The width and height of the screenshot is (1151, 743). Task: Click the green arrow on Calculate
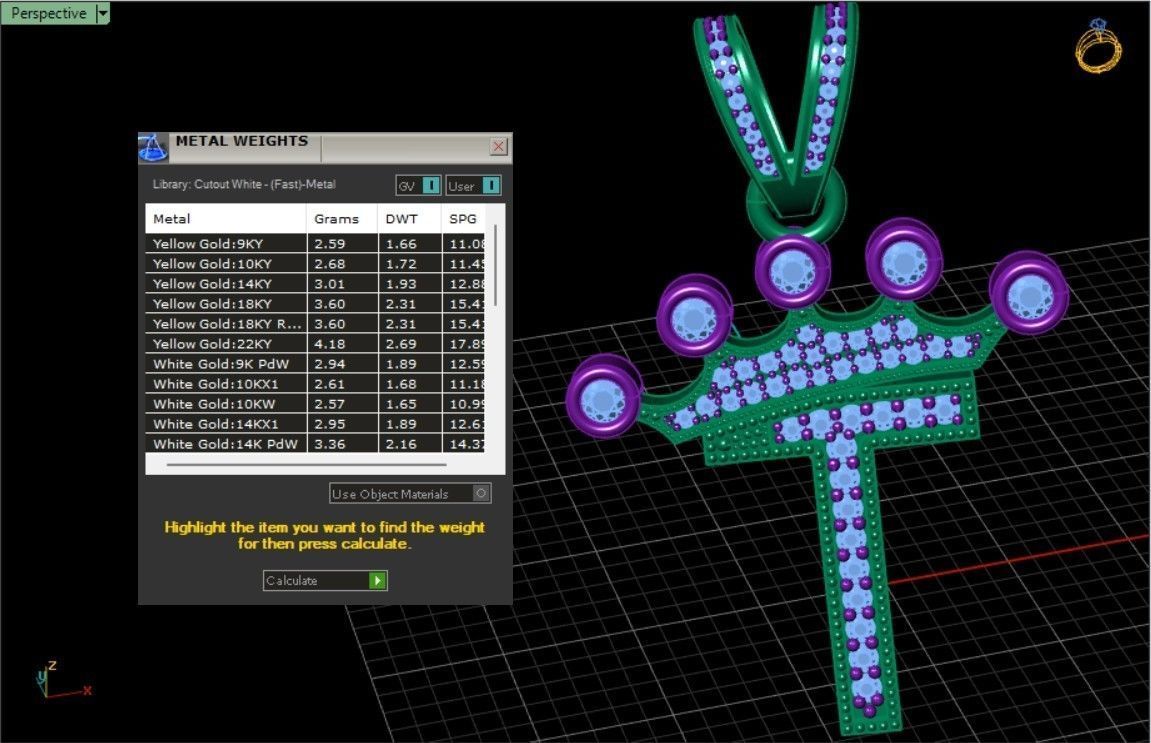click(377, 581)
